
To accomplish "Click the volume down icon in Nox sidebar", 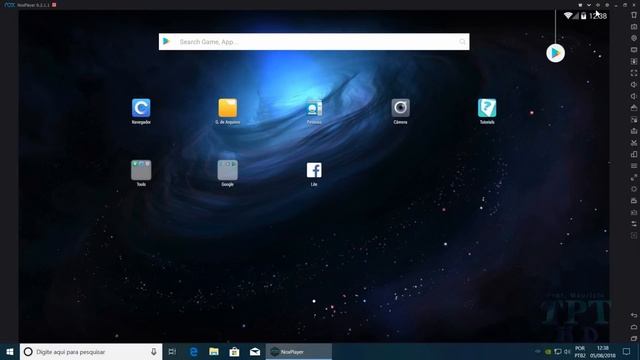I will (634, 96).
